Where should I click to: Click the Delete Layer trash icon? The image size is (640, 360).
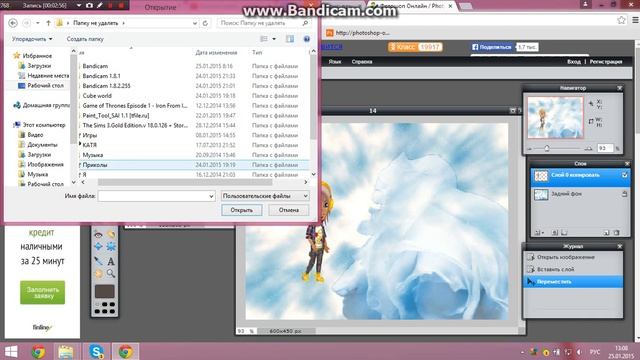616,233
